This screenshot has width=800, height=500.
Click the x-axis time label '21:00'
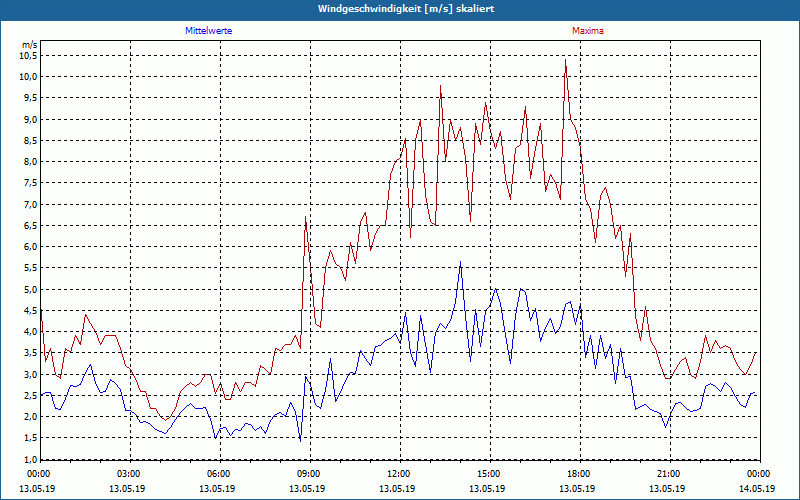[667, 474]
